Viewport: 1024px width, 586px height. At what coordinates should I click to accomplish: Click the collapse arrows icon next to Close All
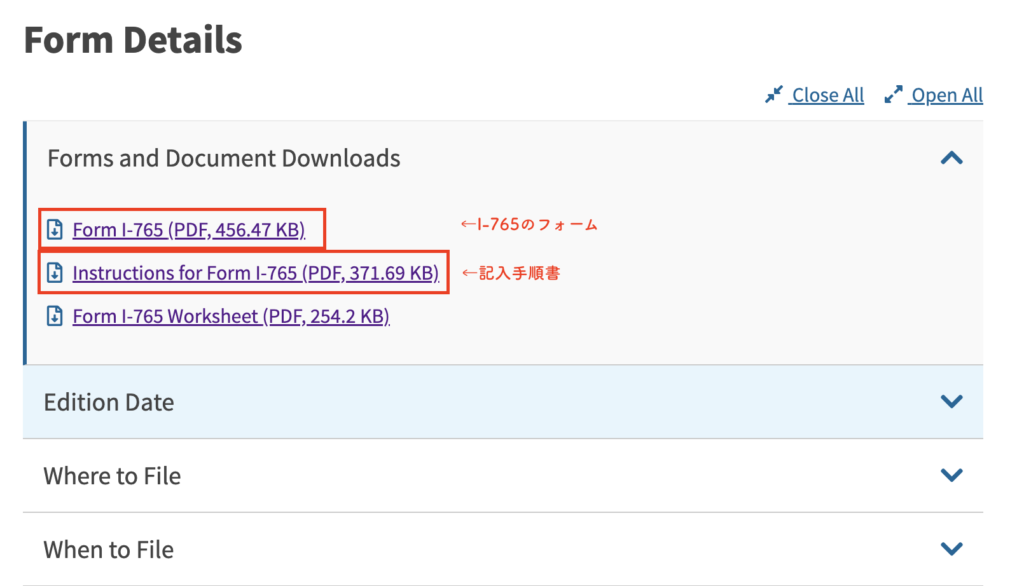pyautogui.click(x=774, y=95)
